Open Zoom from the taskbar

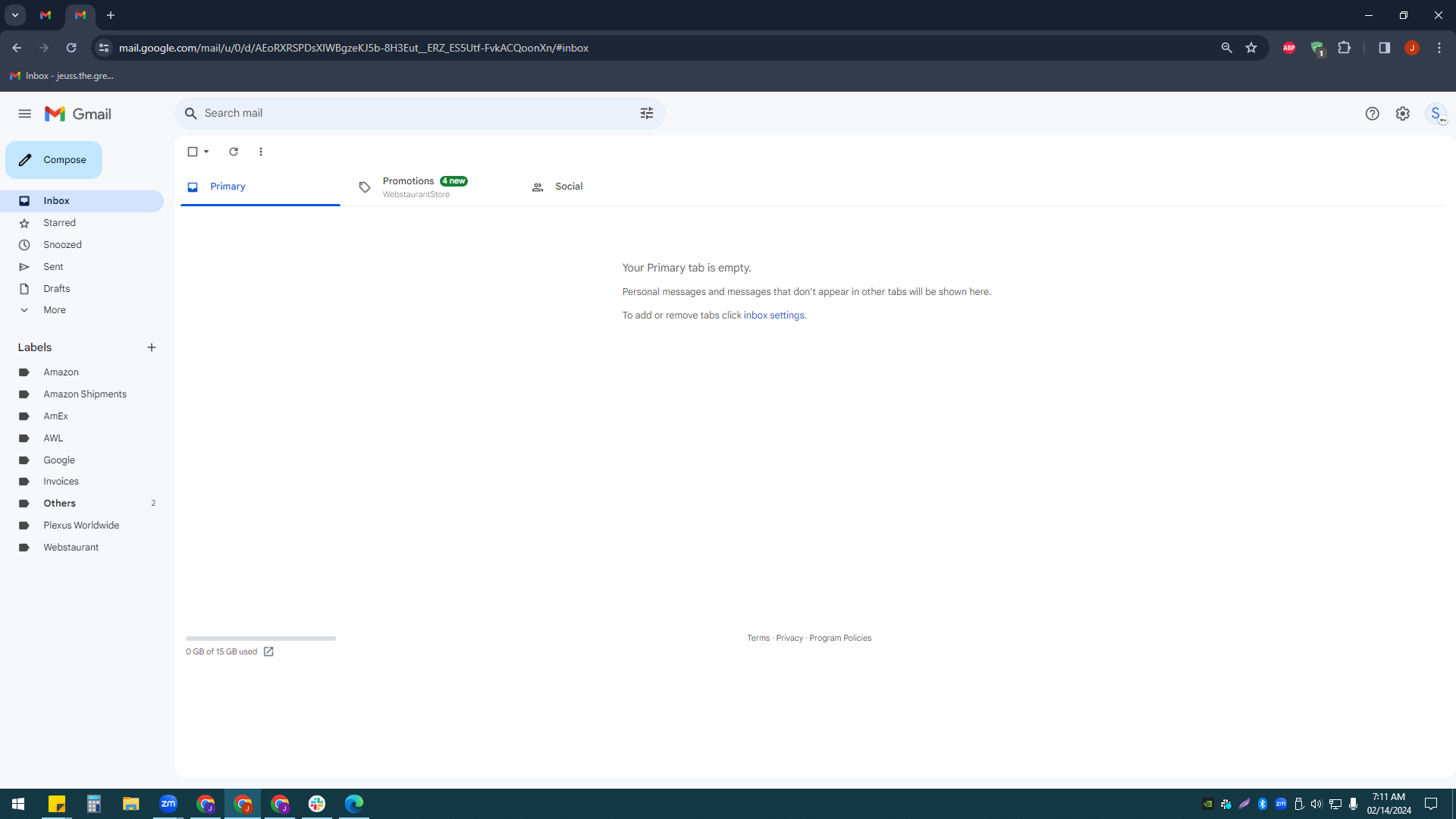click(x=168, y=803)
